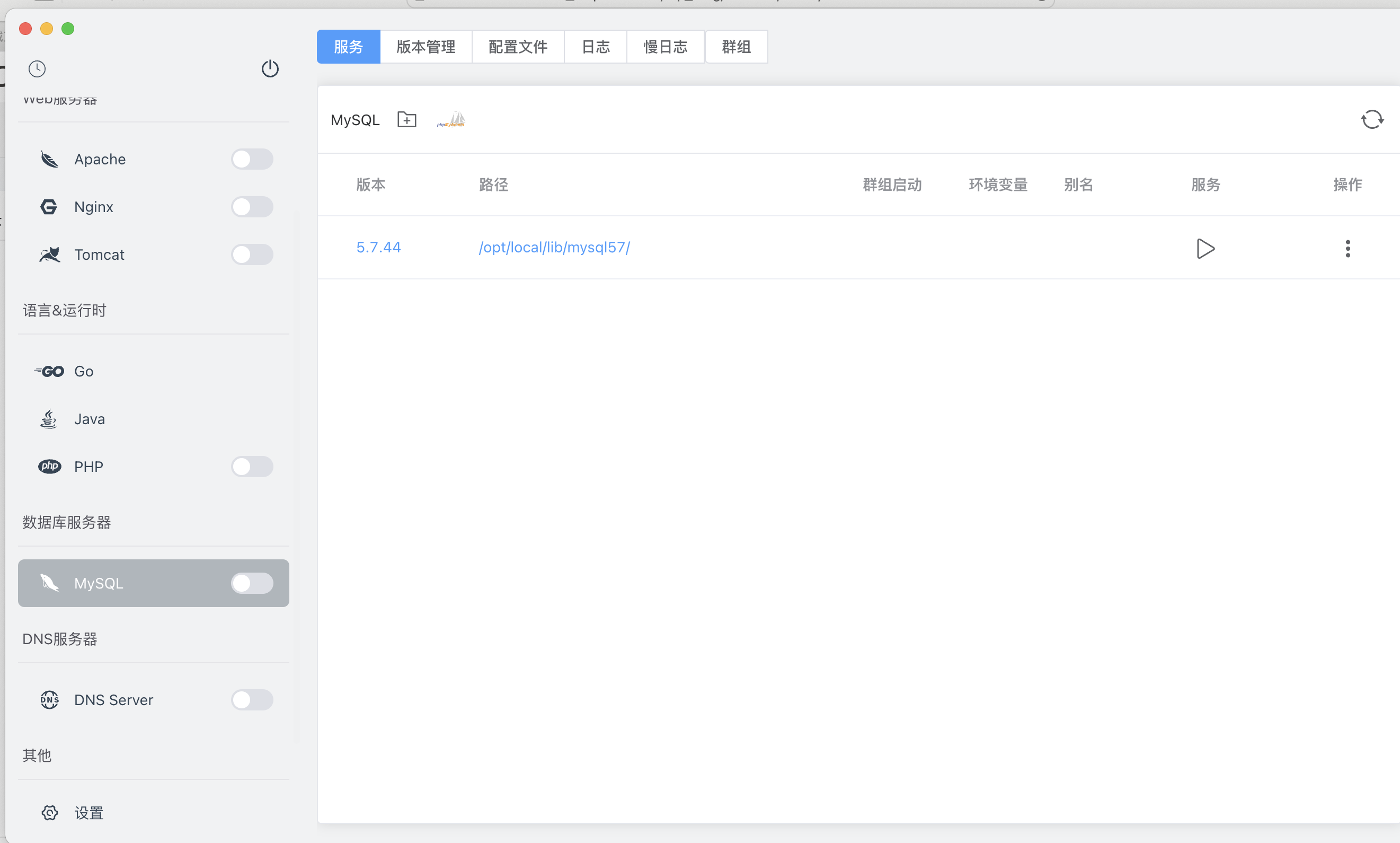Viewport: 1400px width, 843px height.
Task: Click the 群组启动 column header
Action: [892, 185]
